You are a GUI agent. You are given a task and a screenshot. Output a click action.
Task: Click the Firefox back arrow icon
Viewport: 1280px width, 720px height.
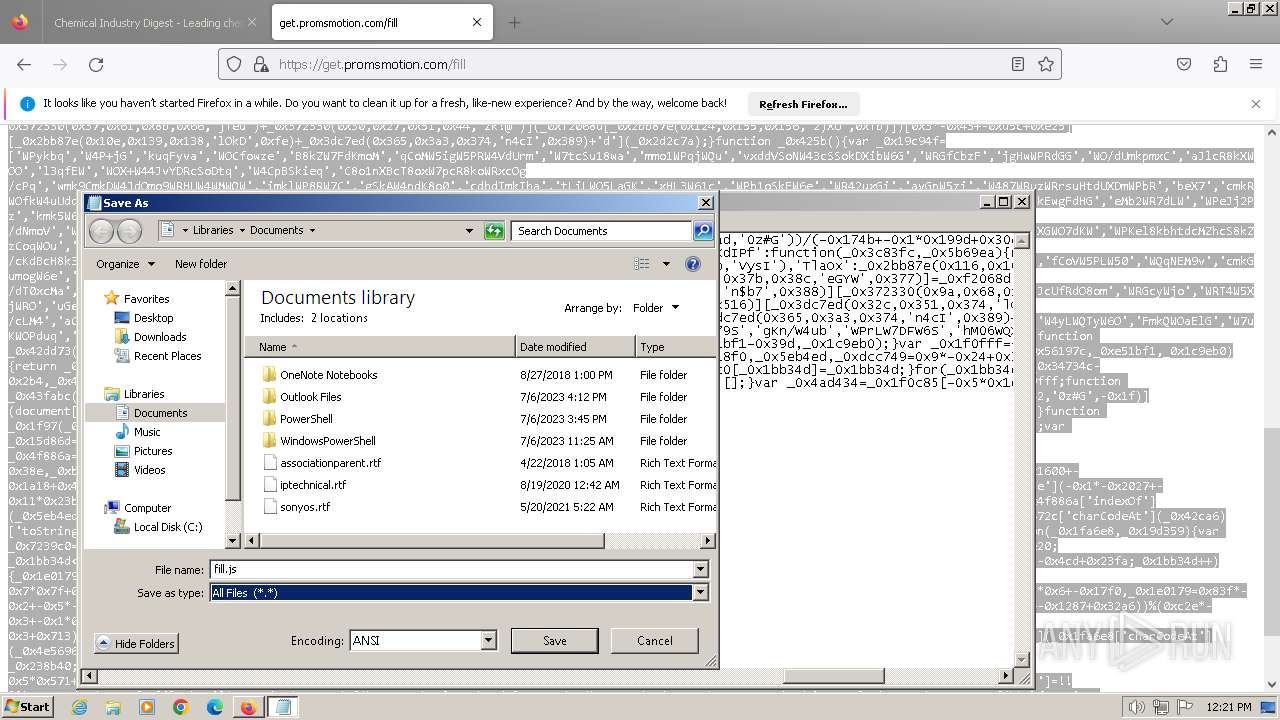pos(24,64)
